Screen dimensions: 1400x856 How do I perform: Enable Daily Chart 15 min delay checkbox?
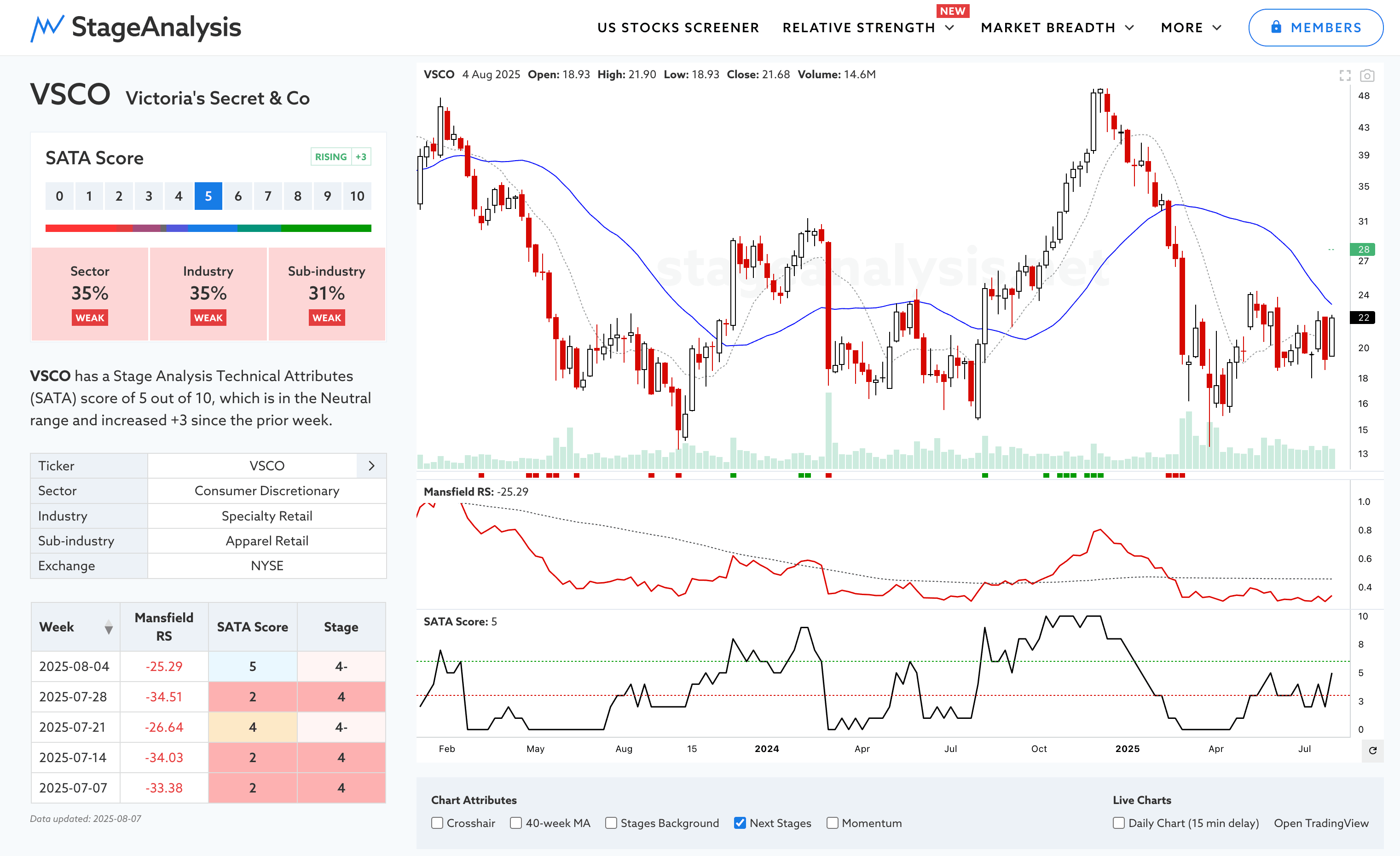coord(1118,822)
